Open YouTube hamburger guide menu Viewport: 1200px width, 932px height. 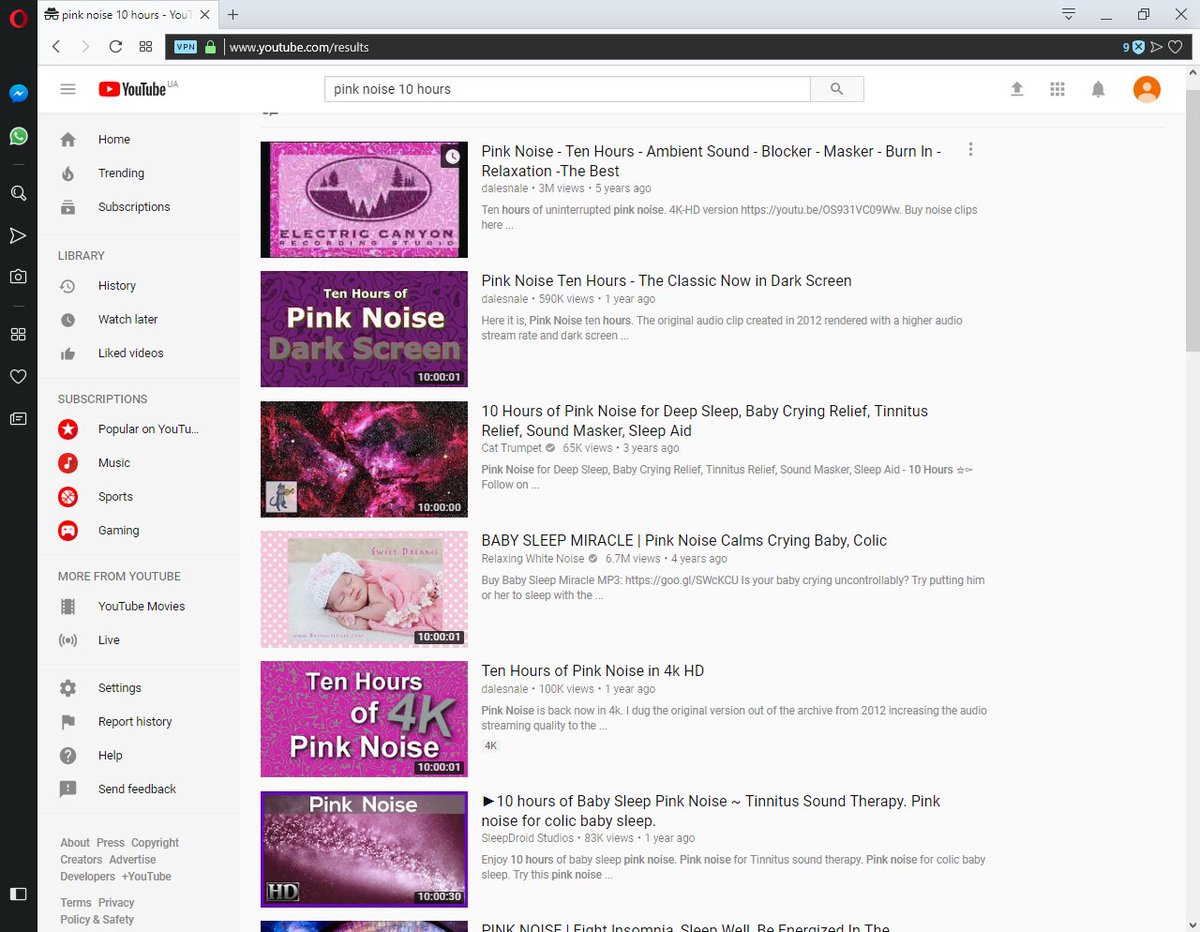(x=68, y=89)
